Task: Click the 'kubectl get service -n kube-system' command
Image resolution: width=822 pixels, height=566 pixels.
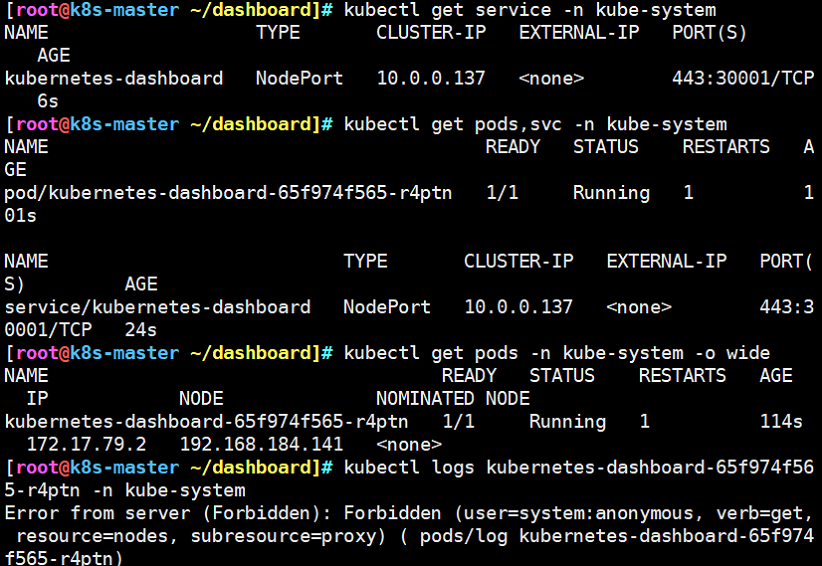Action: pos(530,10)
